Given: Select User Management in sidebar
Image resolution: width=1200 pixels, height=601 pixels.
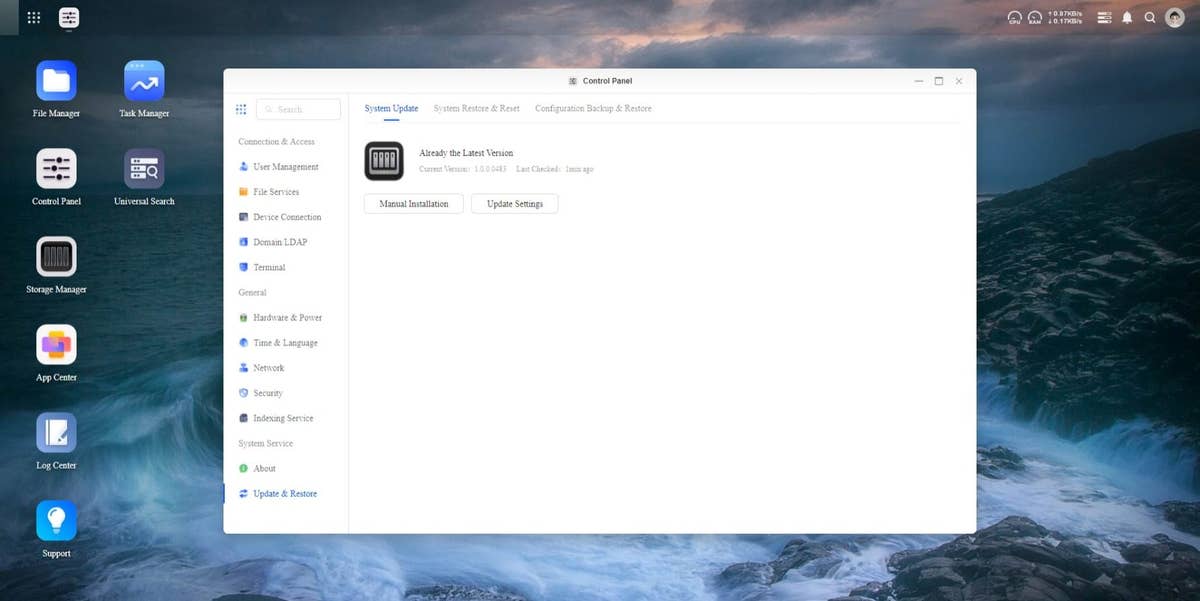Looking at the screenshot, I should click(285, 167).
